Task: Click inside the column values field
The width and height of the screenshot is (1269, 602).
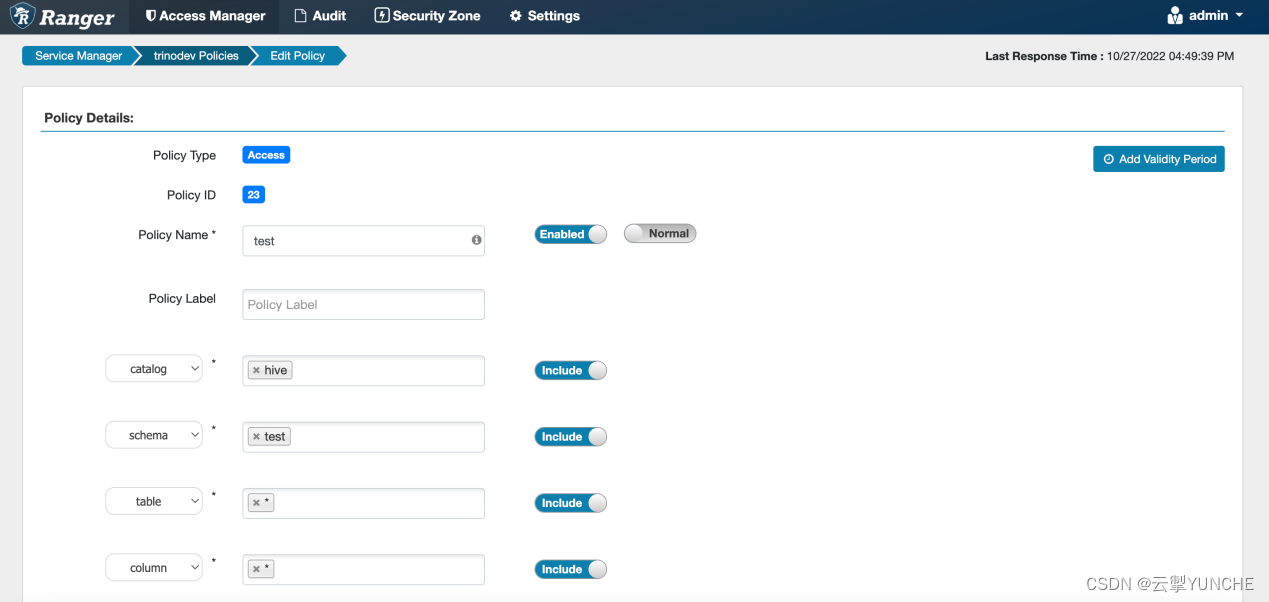Action: [x=363, y=569]
